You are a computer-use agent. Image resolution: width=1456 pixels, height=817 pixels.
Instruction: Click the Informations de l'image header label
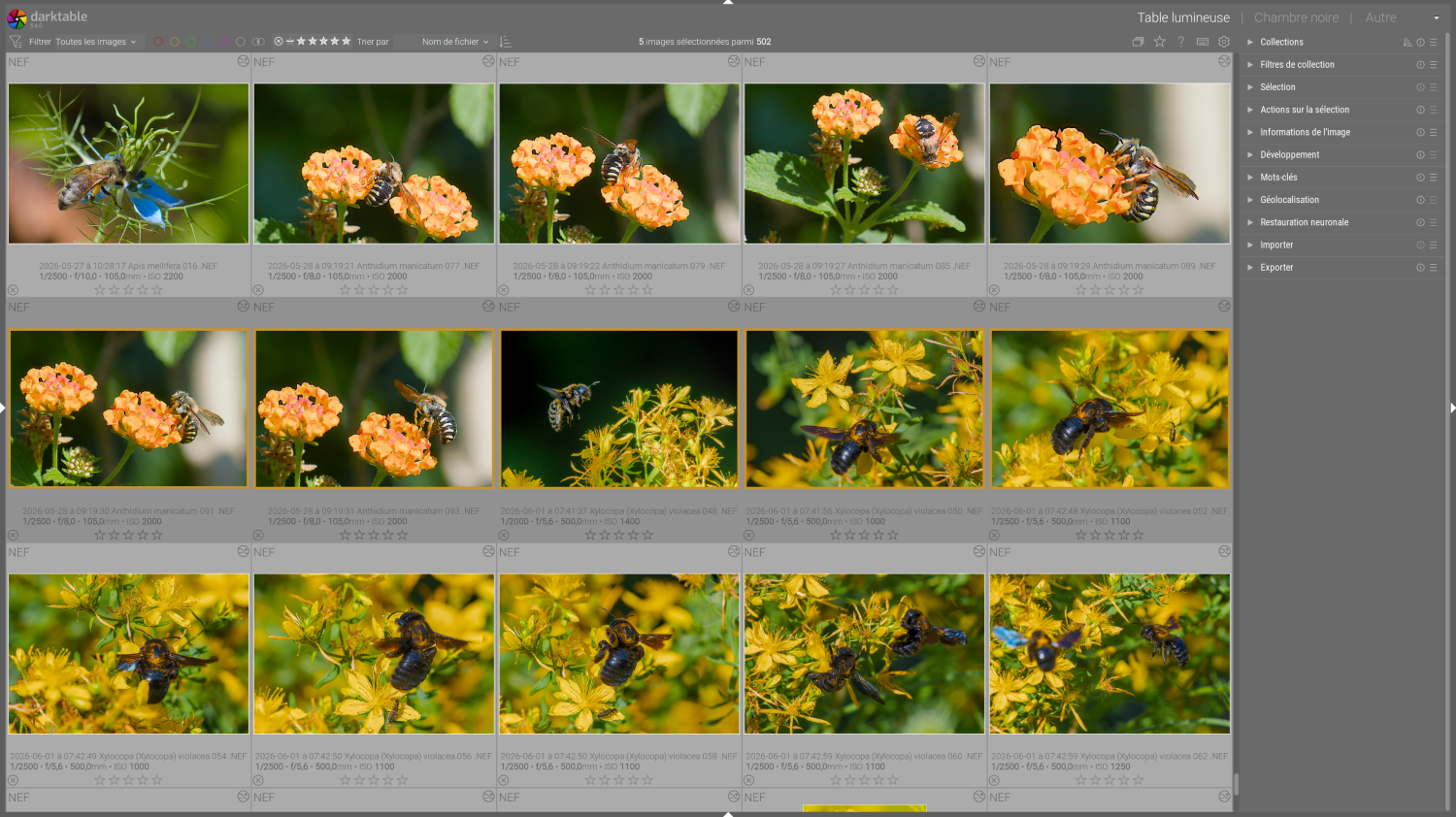coord(1305,132)
